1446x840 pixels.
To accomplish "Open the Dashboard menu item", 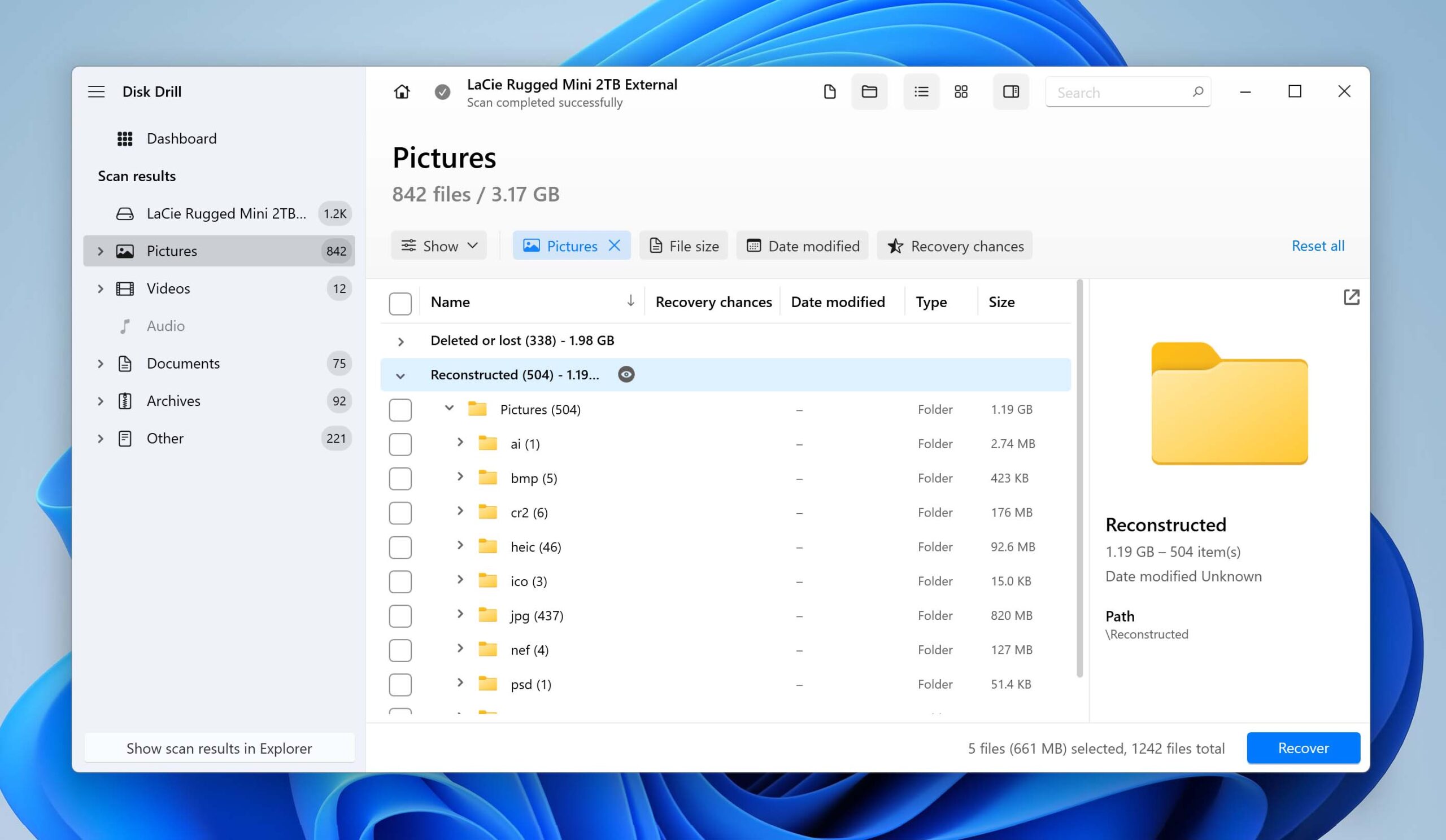I will point(182,138).
